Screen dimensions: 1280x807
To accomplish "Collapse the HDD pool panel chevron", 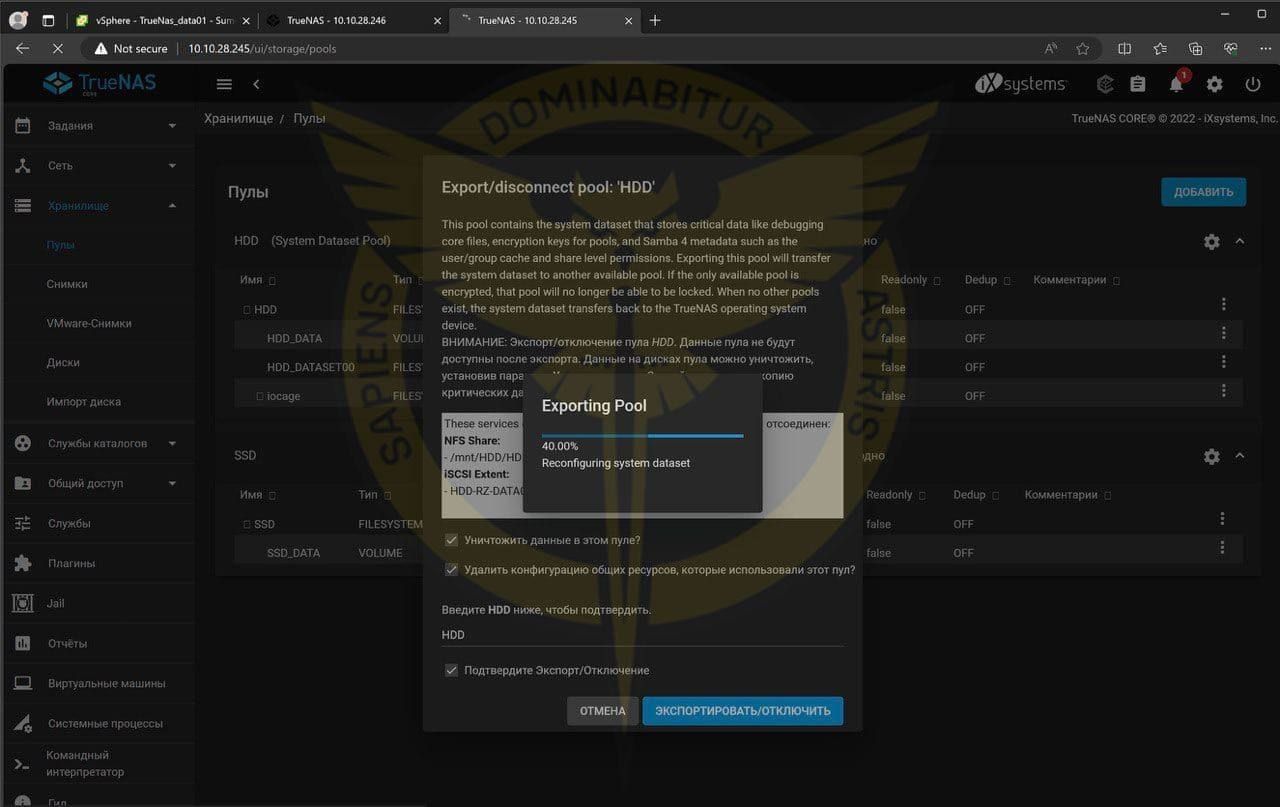I will coord(1240,242).
